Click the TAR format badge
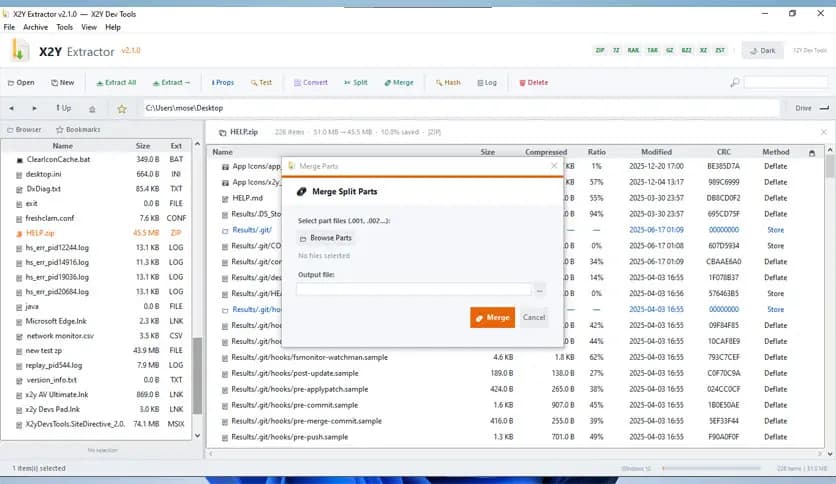The width and height of the screenshot is (836, 484). (x=652, y=51)
